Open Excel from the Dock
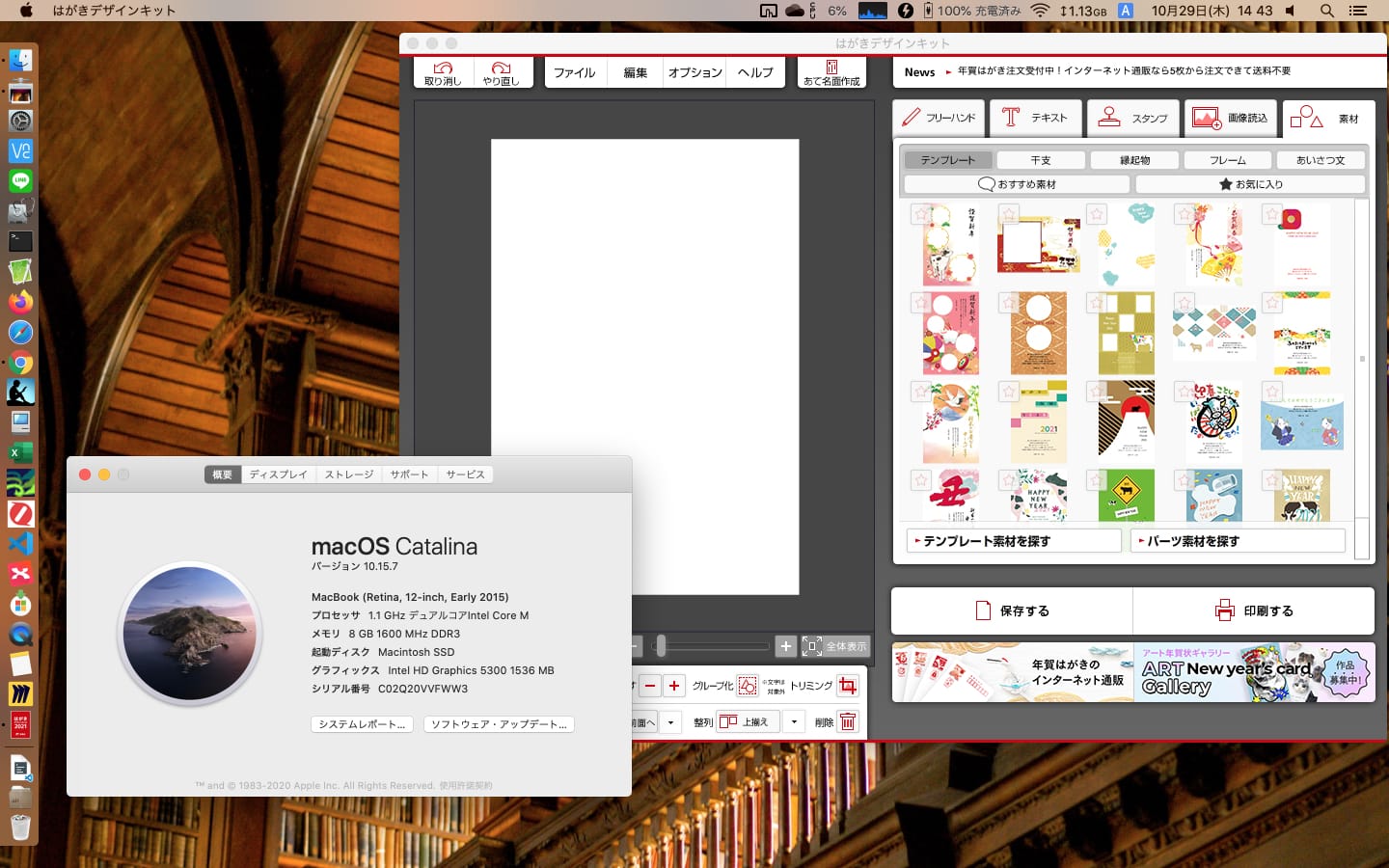Viewport: 1389px width, 868px height. click(20, 452)
